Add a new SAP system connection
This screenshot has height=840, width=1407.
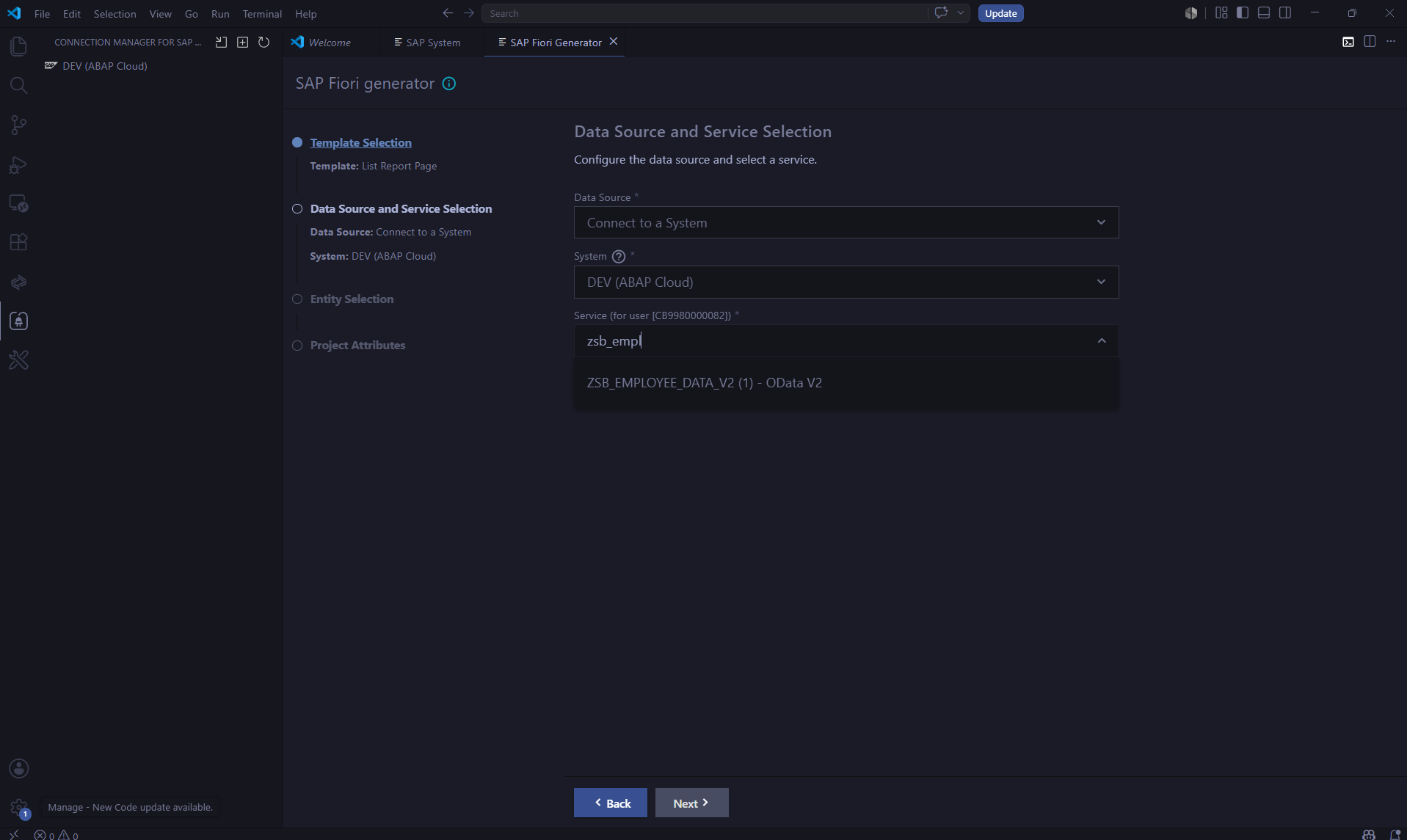pos(242,43)
